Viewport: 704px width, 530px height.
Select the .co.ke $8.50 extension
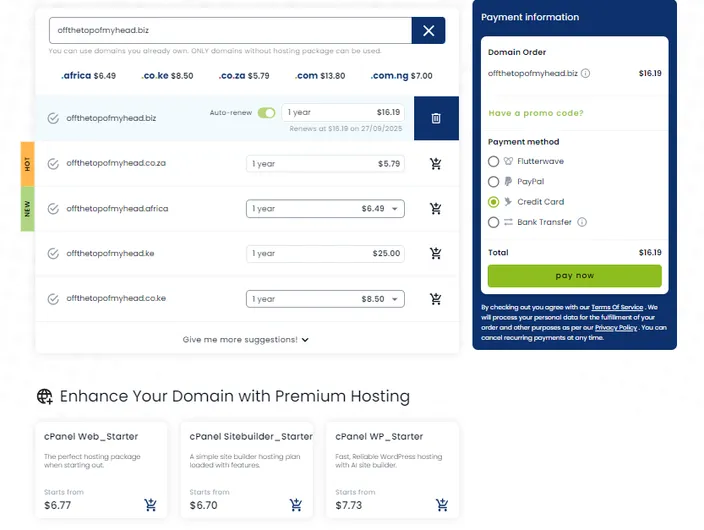click(167, 76)
